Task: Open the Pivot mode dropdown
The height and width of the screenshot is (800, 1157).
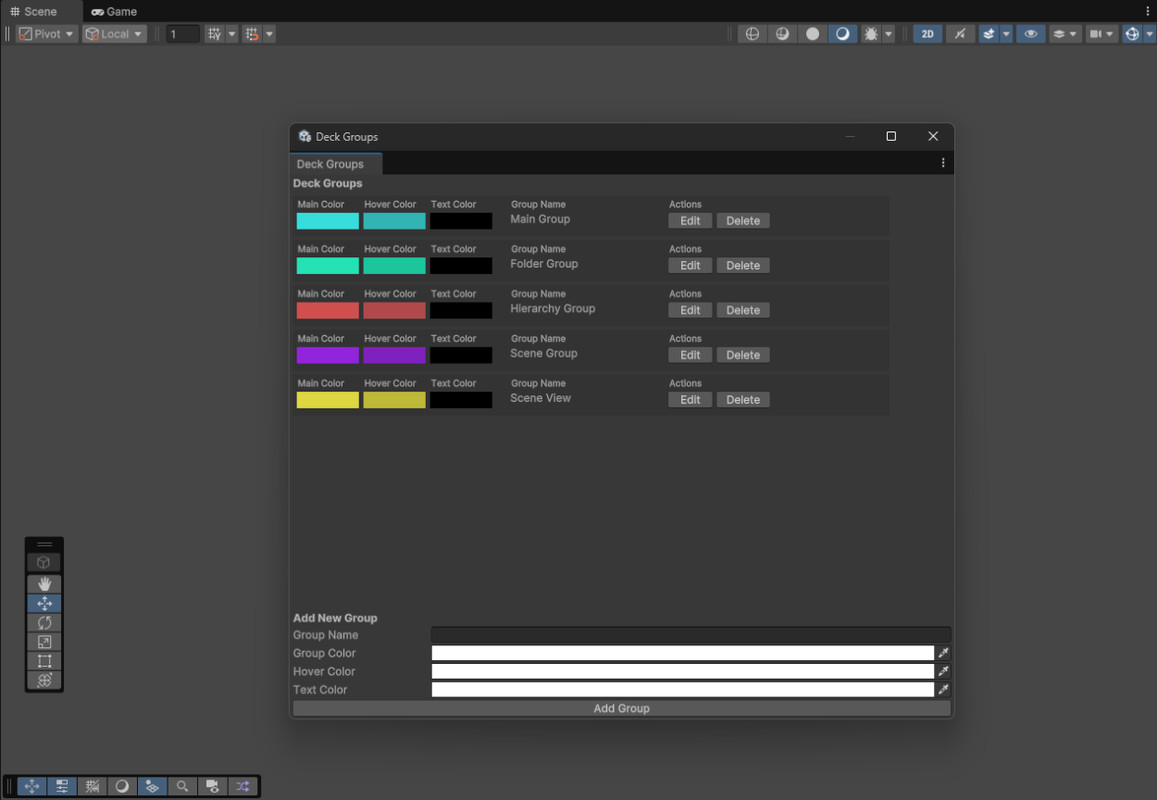Action: point(45,33)
